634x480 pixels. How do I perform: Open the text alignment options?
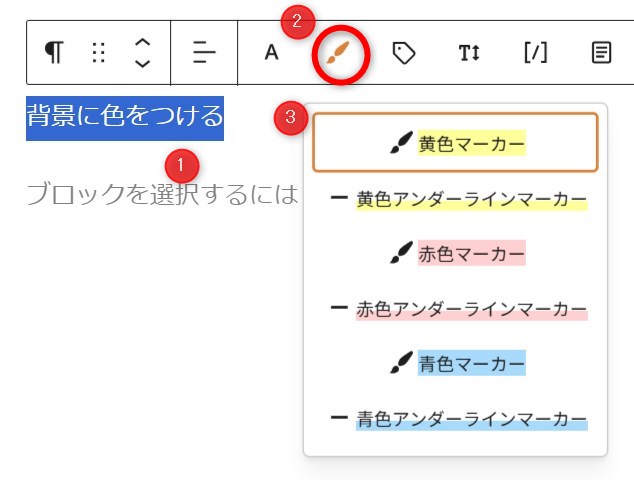point(204,53)
